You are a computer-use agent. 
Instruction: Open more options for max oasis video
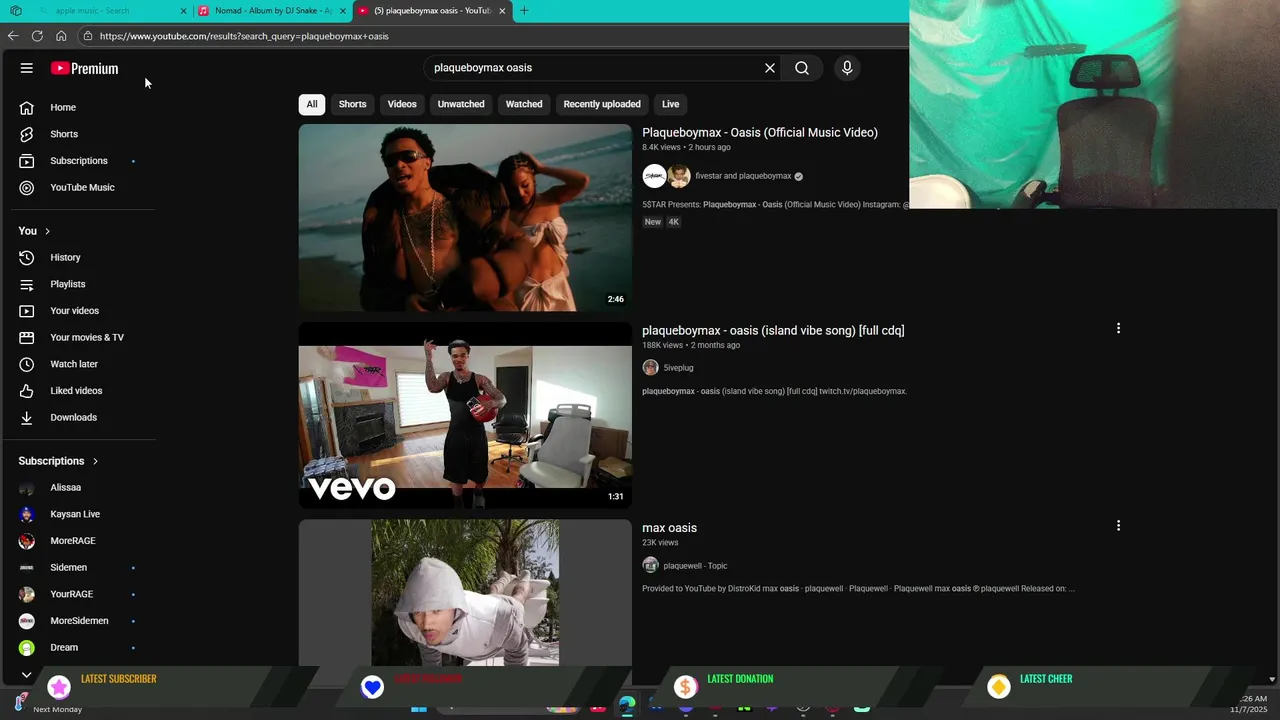click(x=1118, y=525)
